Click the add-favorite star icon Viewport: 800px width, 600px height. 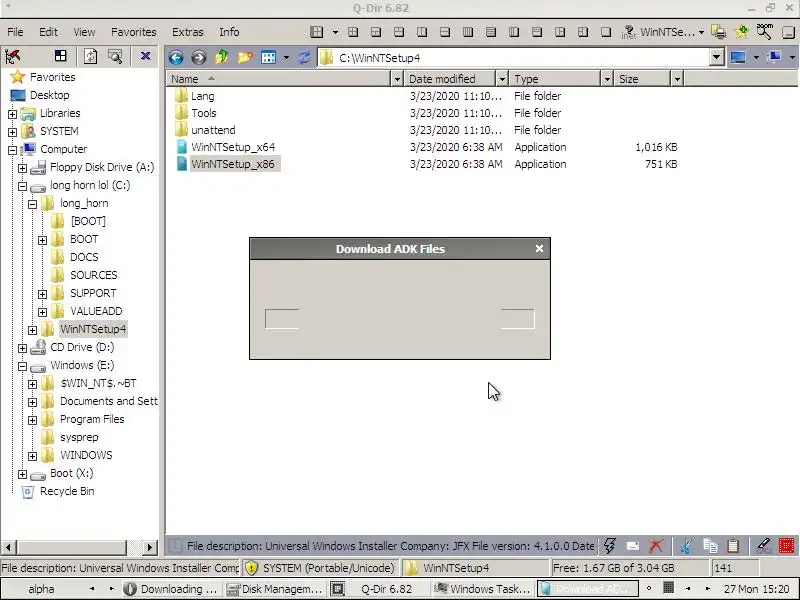(742, 32)
